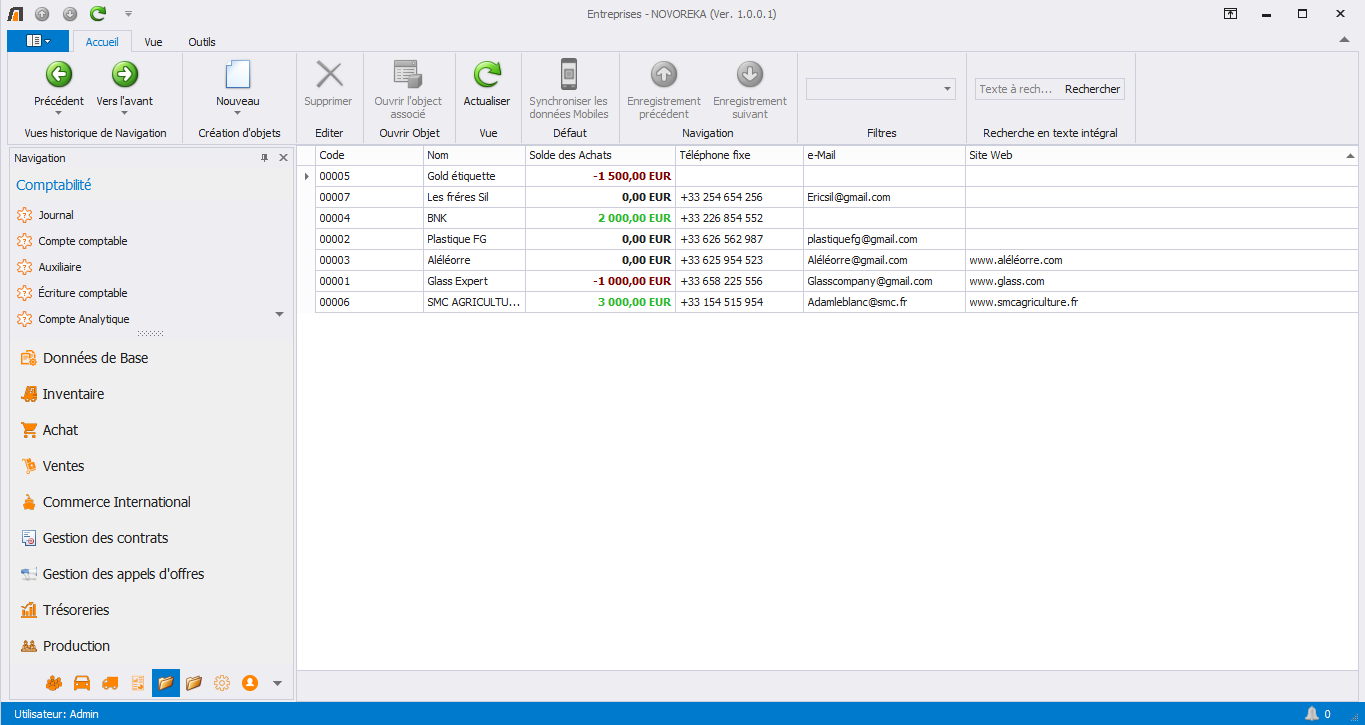The width and height of the screenshot is (1365, 725).
Task: Open the ribbon display options icon
Action: pos(1230,14)
